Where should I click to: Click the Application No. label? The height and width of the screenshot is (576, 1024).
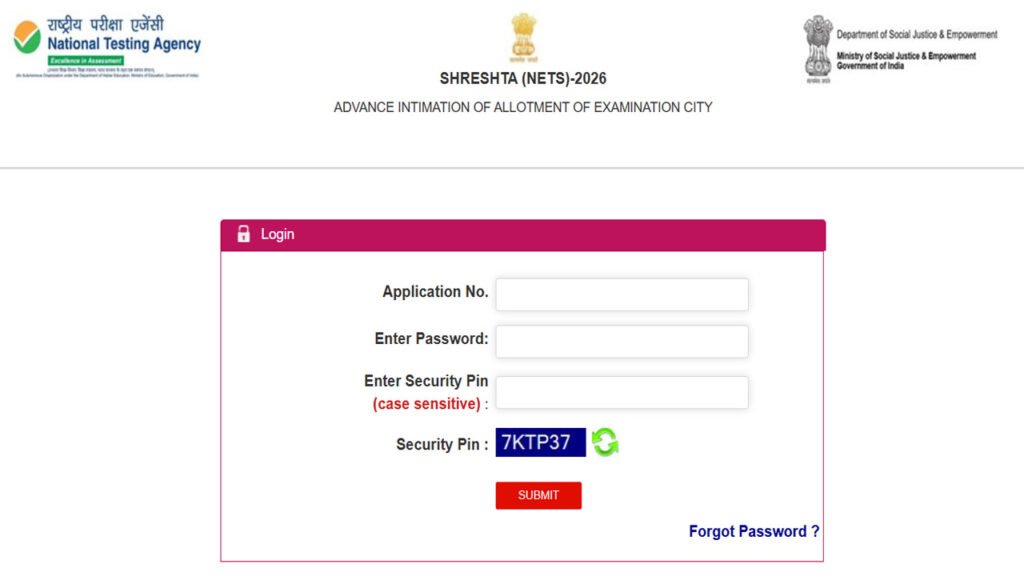(434, 291)
